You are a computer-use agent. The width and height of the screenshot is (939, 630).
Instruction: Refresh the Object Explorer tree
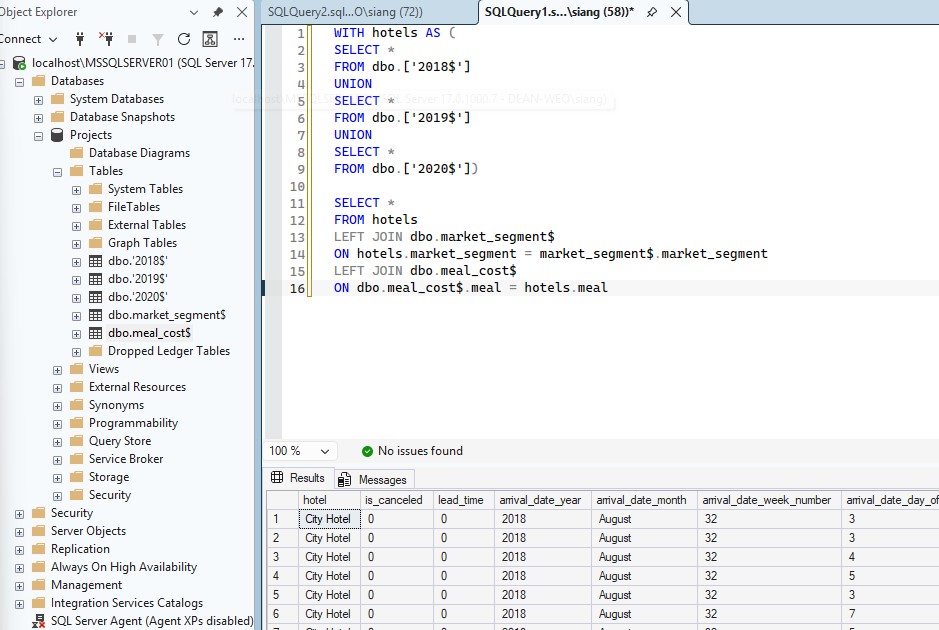pos(184,39)
